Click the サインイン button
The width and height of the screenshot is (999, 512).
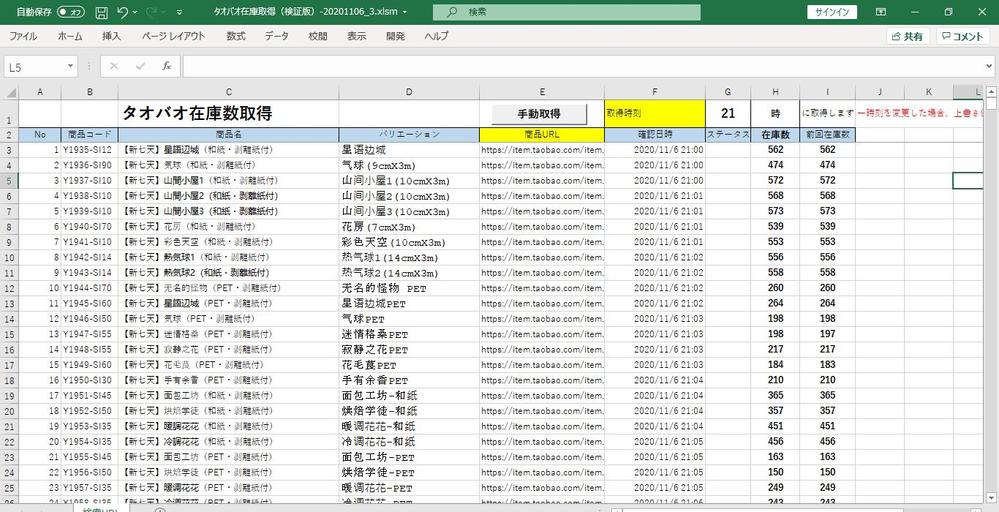coord(832,12)
